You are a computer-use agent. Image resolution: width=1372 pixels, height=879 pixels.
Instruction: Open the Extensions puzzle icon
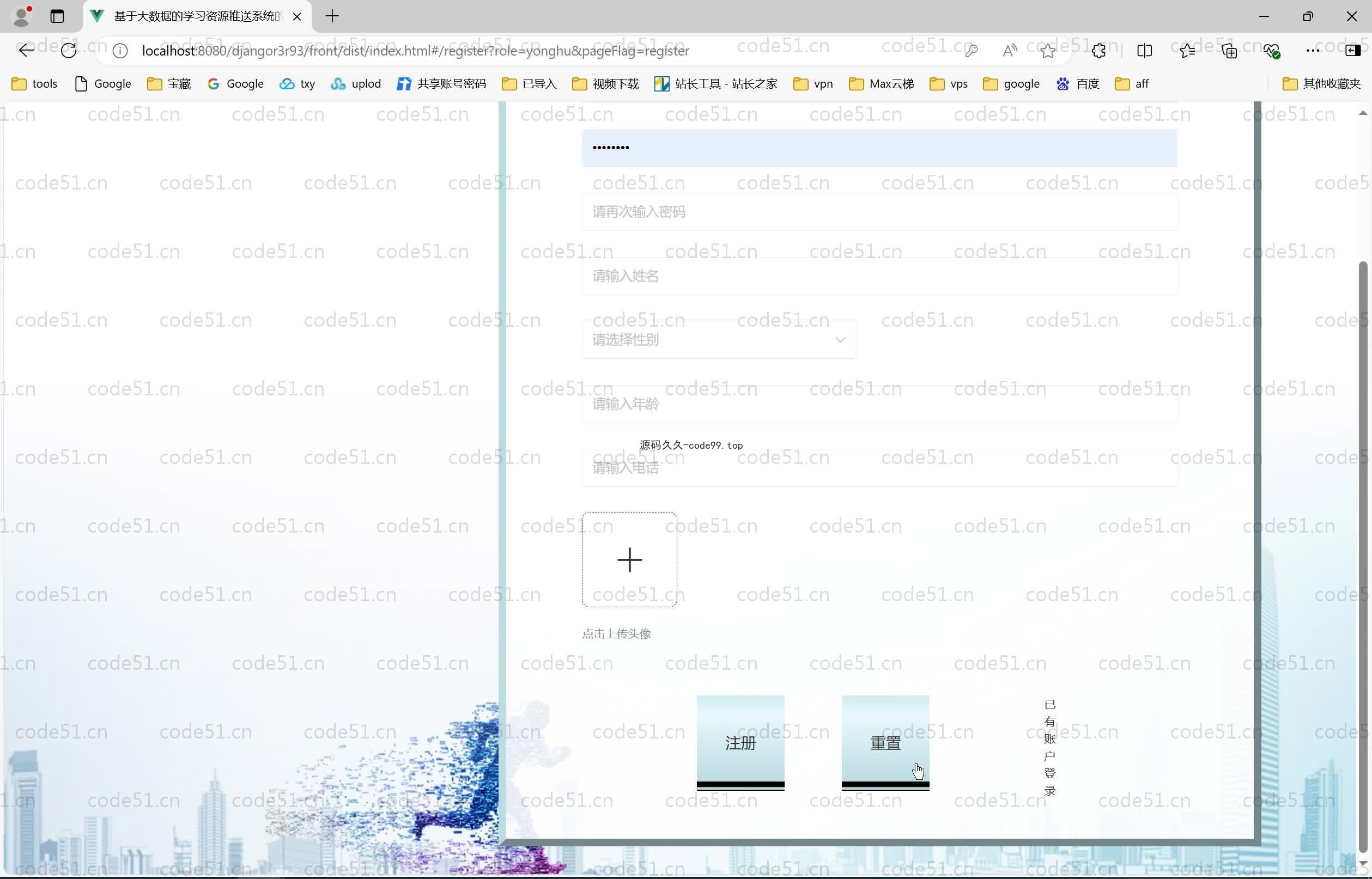tap(1098, 51)
